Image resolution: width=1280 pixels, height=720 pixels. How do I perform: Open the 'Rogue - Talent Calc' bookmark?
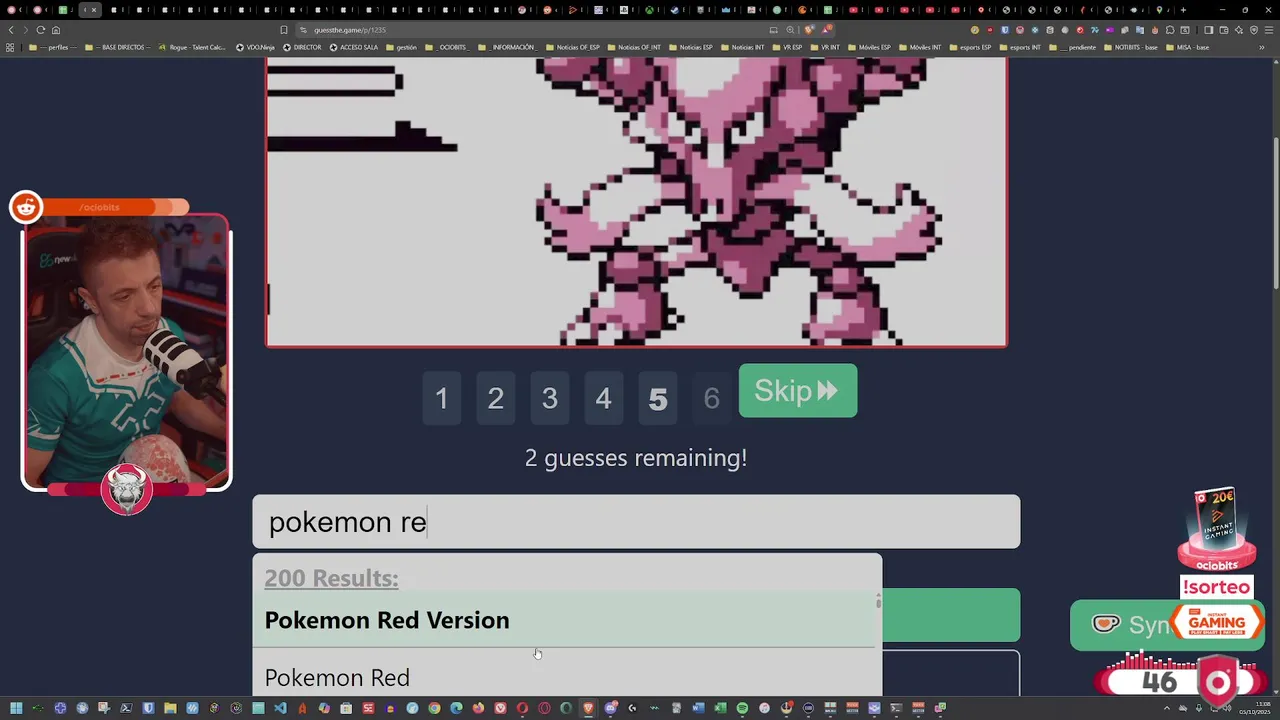point(190,47)
